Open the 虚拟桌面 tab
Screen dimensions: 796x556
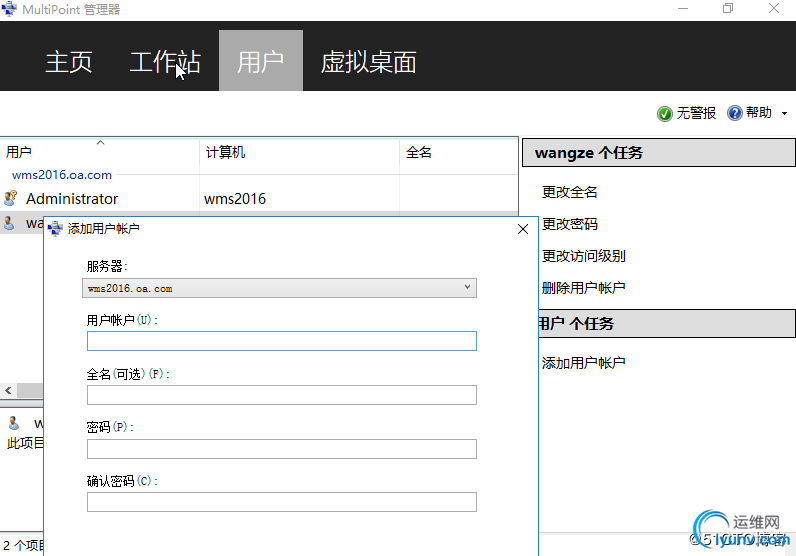point(369,61)
